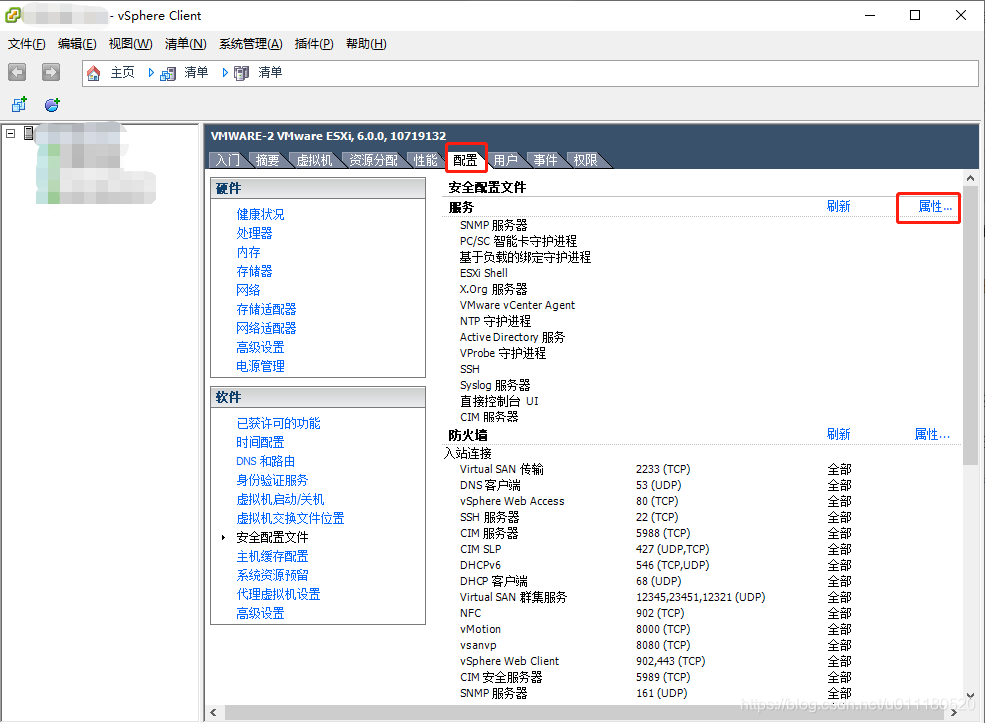Select the ESXi Shell service entry

point(484,273)
